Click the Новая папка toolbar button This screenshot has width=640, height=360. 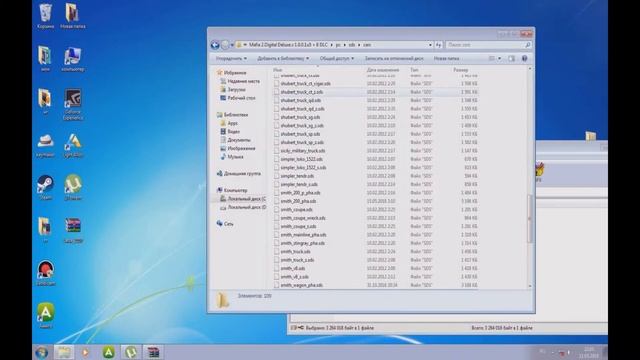[x=446, y=58]
